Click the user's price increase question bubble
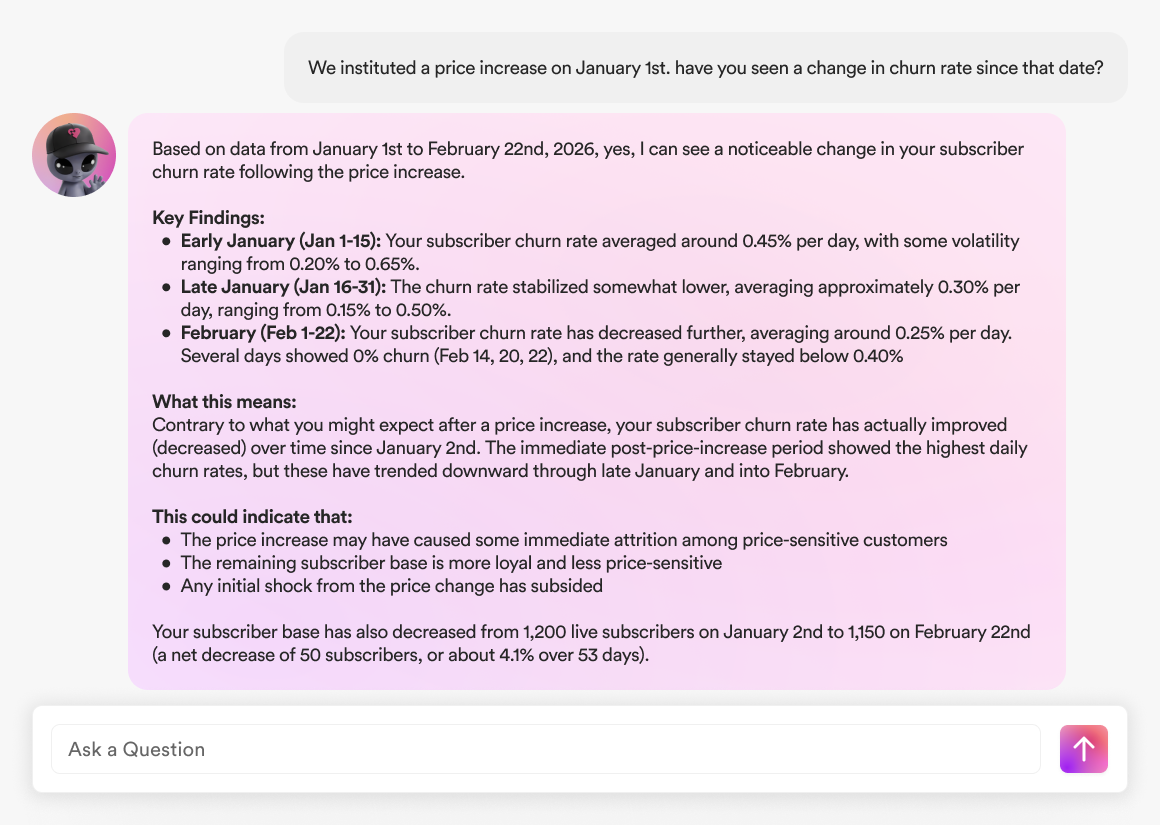1160x825 pixels. 705,68
